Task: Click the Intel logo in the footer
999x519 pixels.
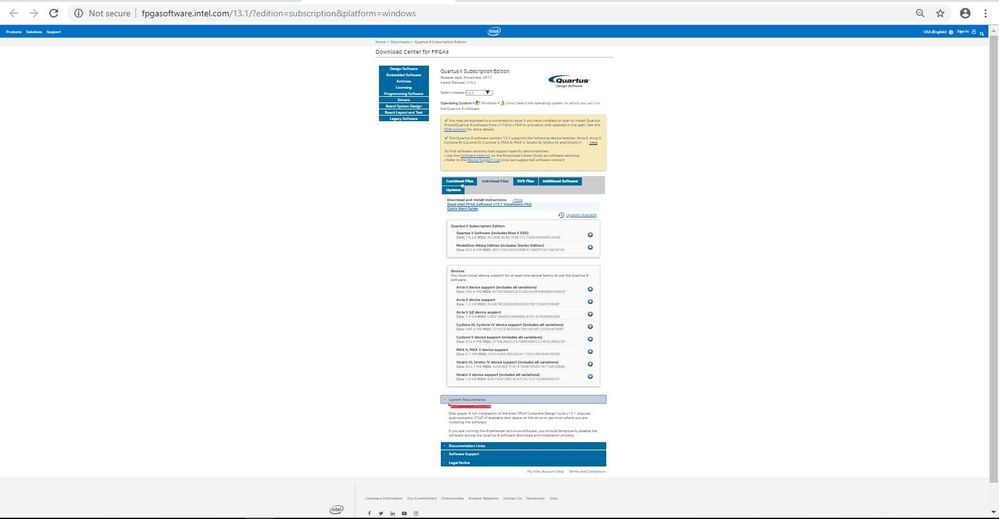Action: click(x=336, y=509)
